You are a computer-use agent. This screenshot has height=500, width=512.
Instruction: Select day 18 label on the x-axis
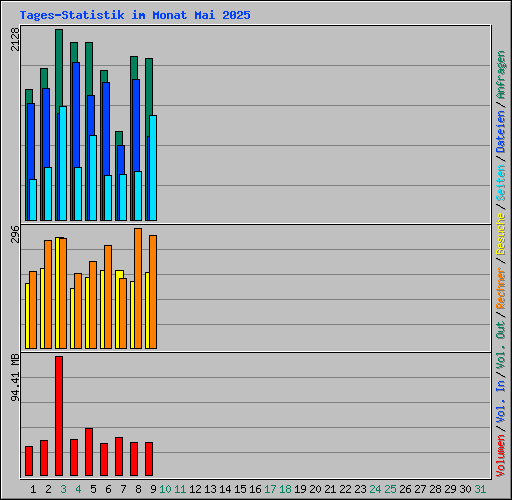click(x=285, y=489)
